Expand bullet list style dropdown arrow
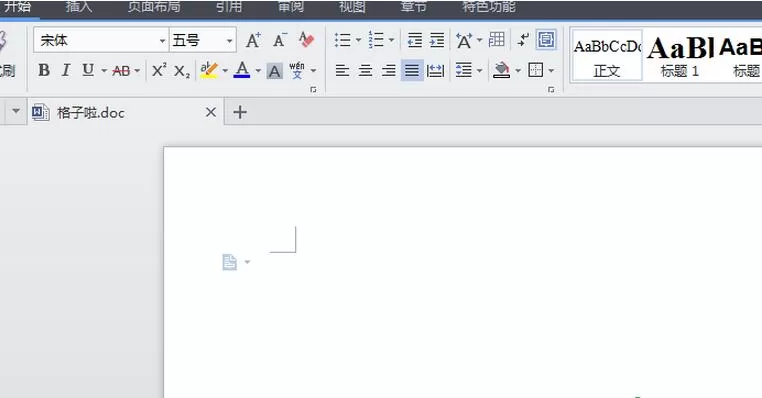The width and height of the screenshot is (762, 398). click(359, 40)
